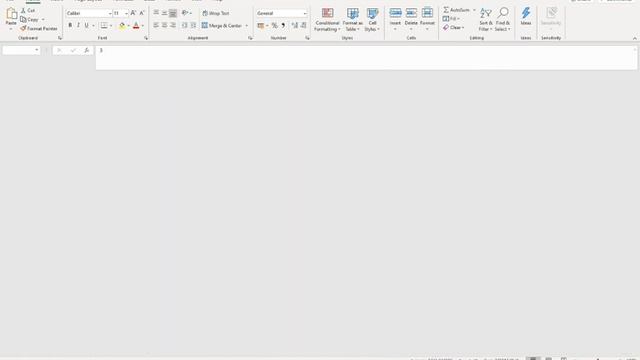Viewport: 640px width, 360px height.
Task: Toggle underline formatting
Action: point(87,25)
